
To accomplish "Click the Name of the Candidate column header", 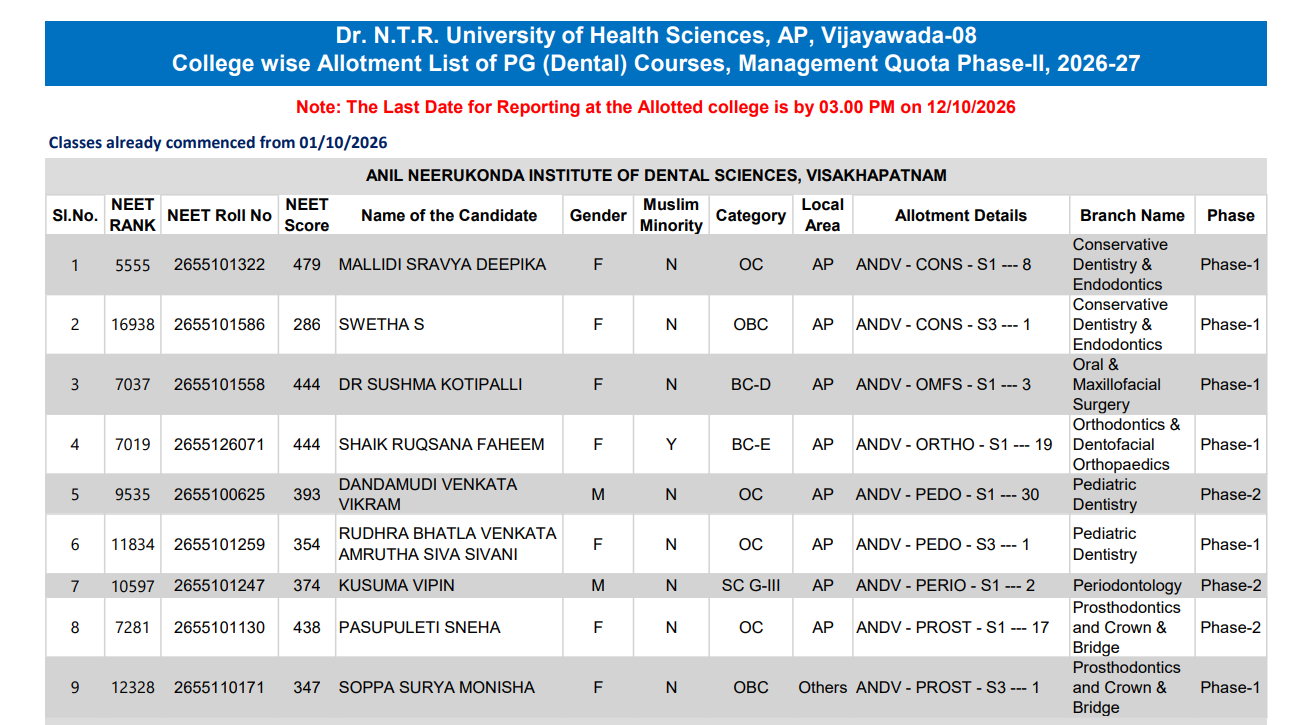I will 449,215.
